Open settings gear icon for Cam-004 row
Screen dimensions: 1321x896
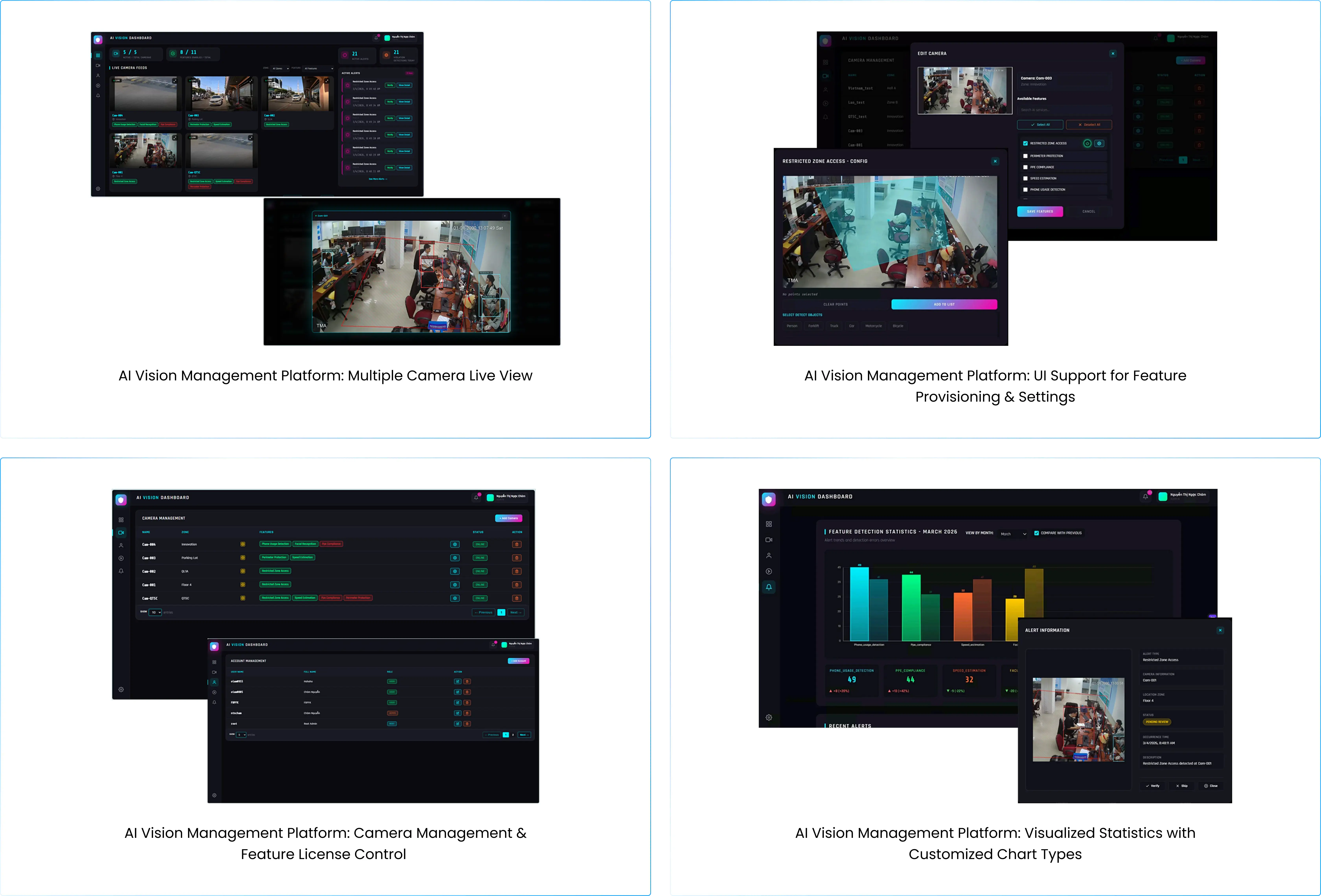click(x=455, y=544)
